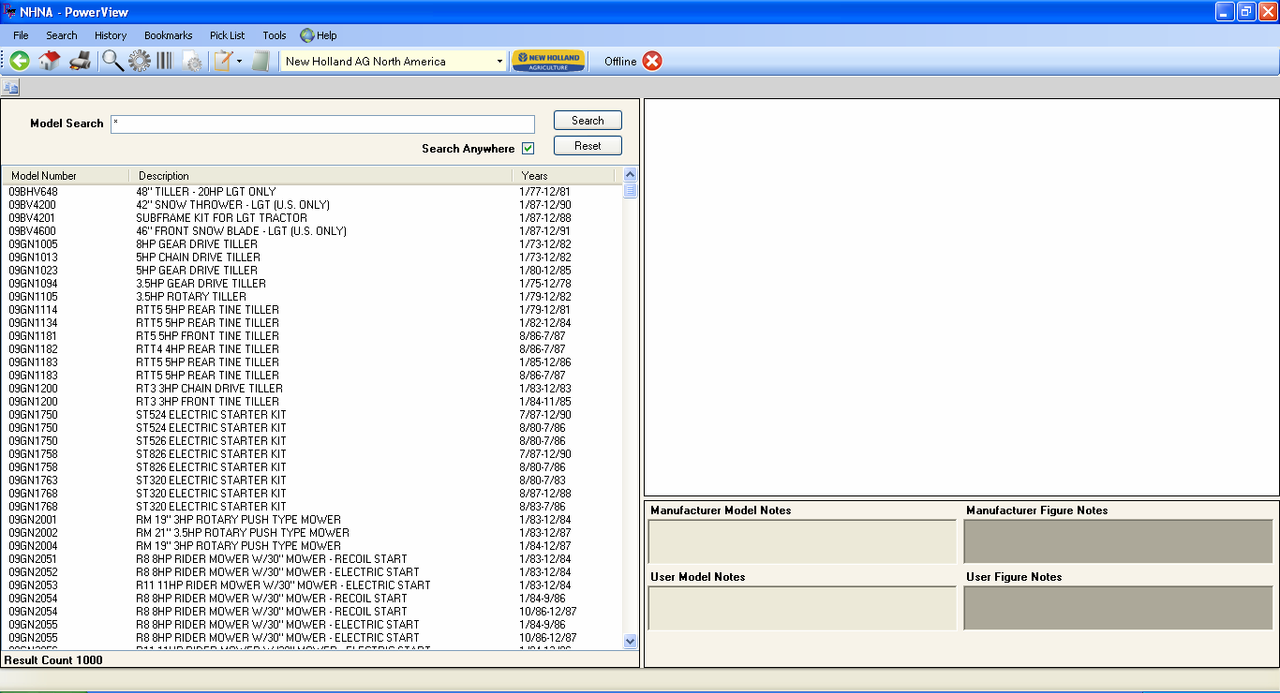Select RT5 5HP FRONT TINE TILLER row

[x=312, y=336]
